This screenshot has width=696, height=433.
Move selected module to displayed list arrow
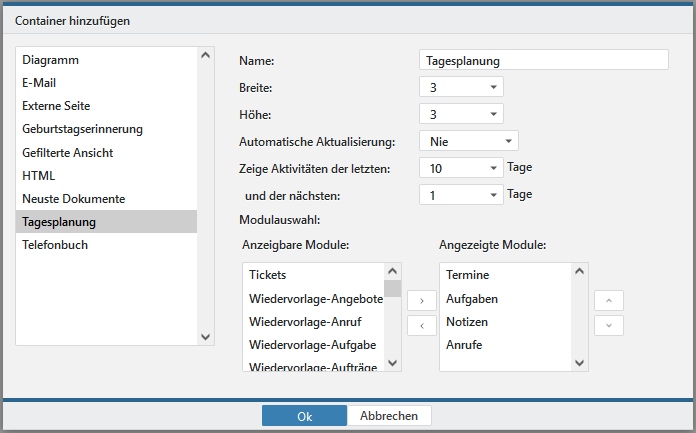(x=421, y=300)
